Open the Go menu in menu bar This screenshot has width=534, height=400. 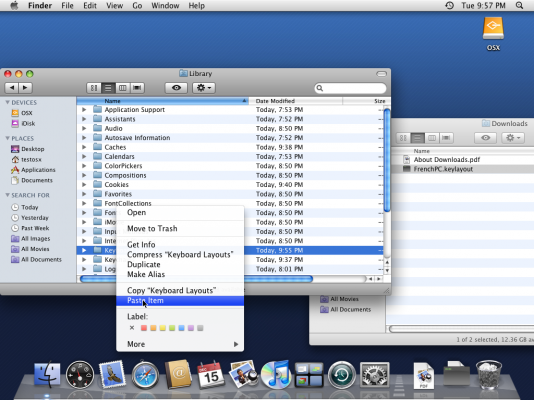coord(137,5)
